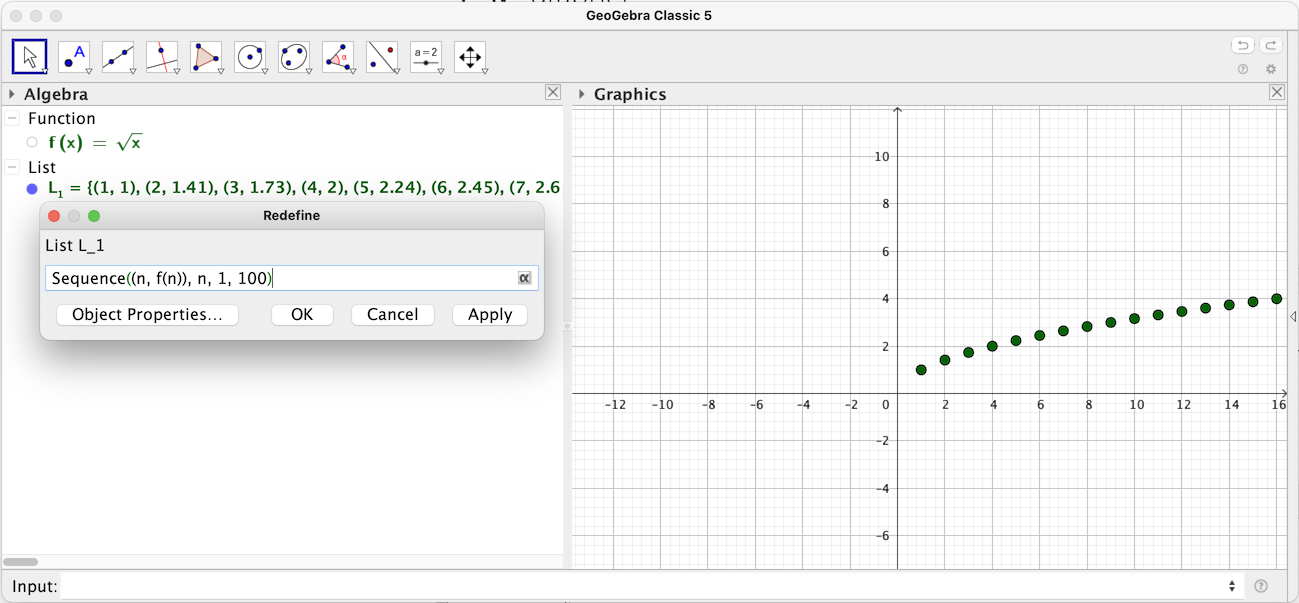The image size is (1299, 603).
Task: Select the Move Graphics View tool
Action: tap(470, 57)
